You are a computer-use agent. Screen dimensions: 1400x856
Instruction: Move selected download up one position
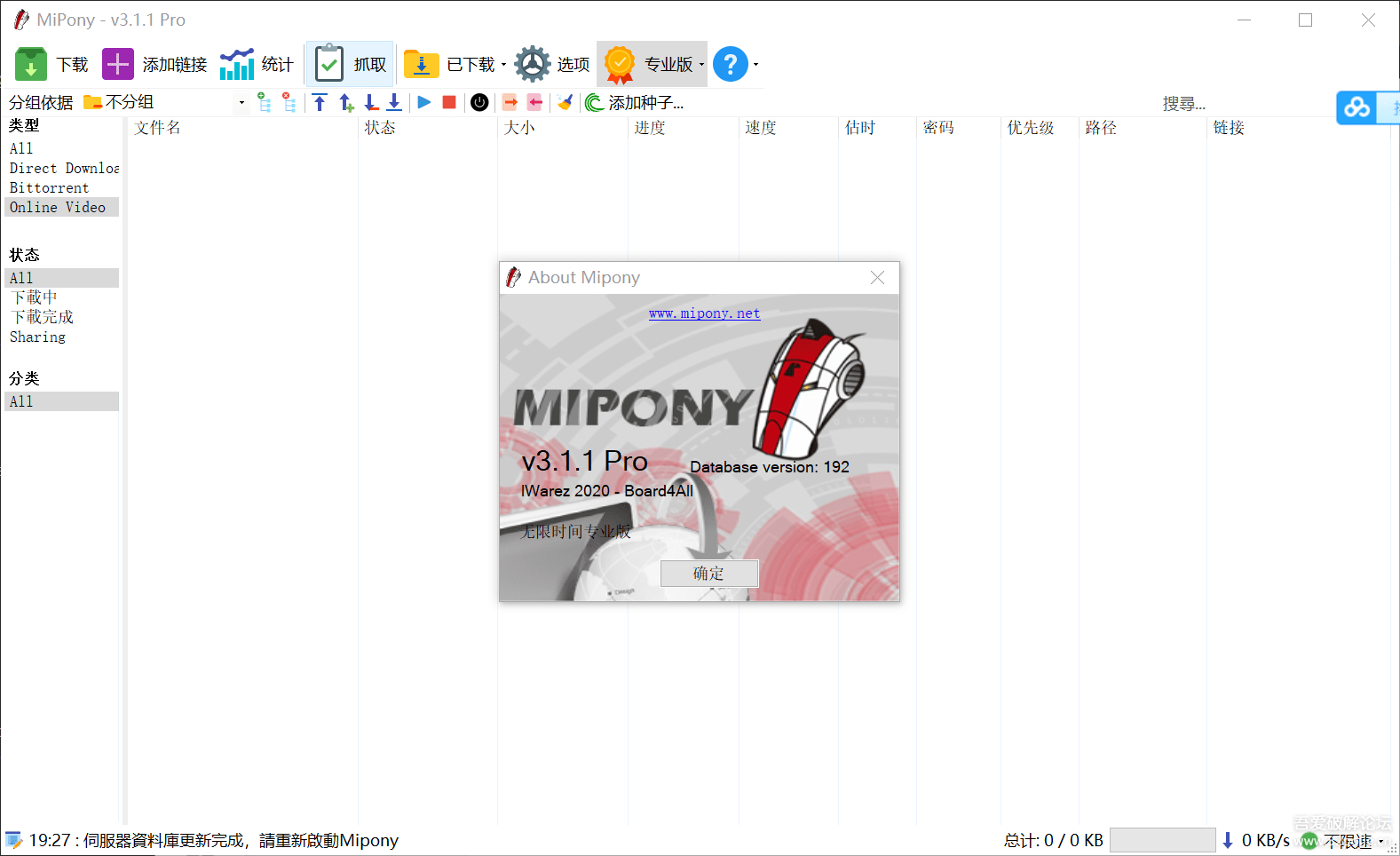point(346,103)
